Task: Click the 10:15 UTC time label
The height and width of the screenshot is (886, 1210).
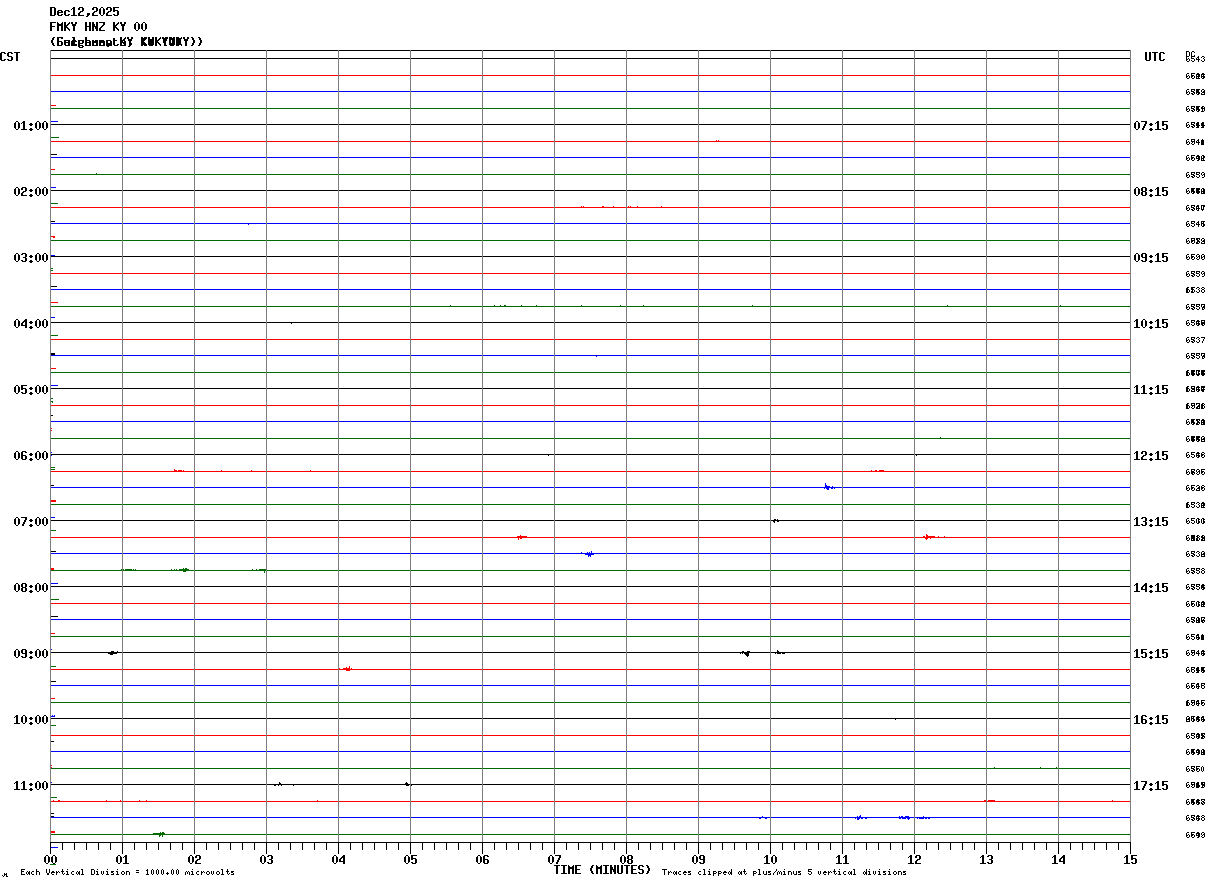Action: (1151, 324)
